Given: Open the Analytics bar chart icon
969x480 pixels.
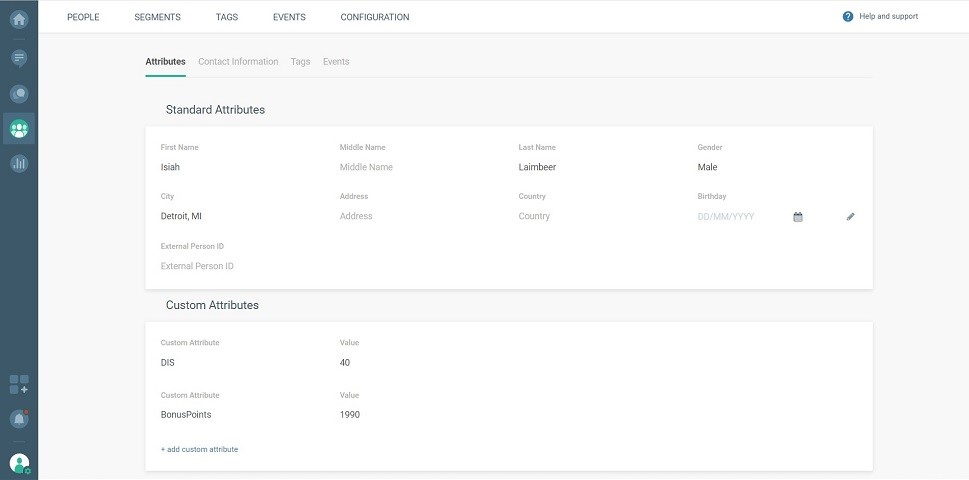Looking at the screenshot, I should tap(19, 163).
